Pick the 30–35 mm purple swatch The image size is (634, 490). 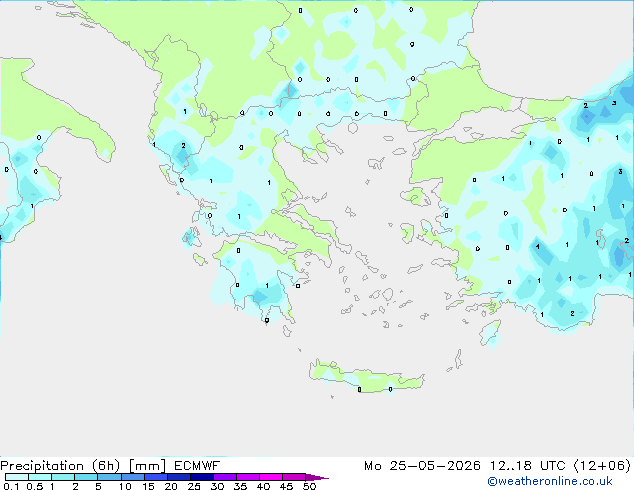tap(225, 477)
